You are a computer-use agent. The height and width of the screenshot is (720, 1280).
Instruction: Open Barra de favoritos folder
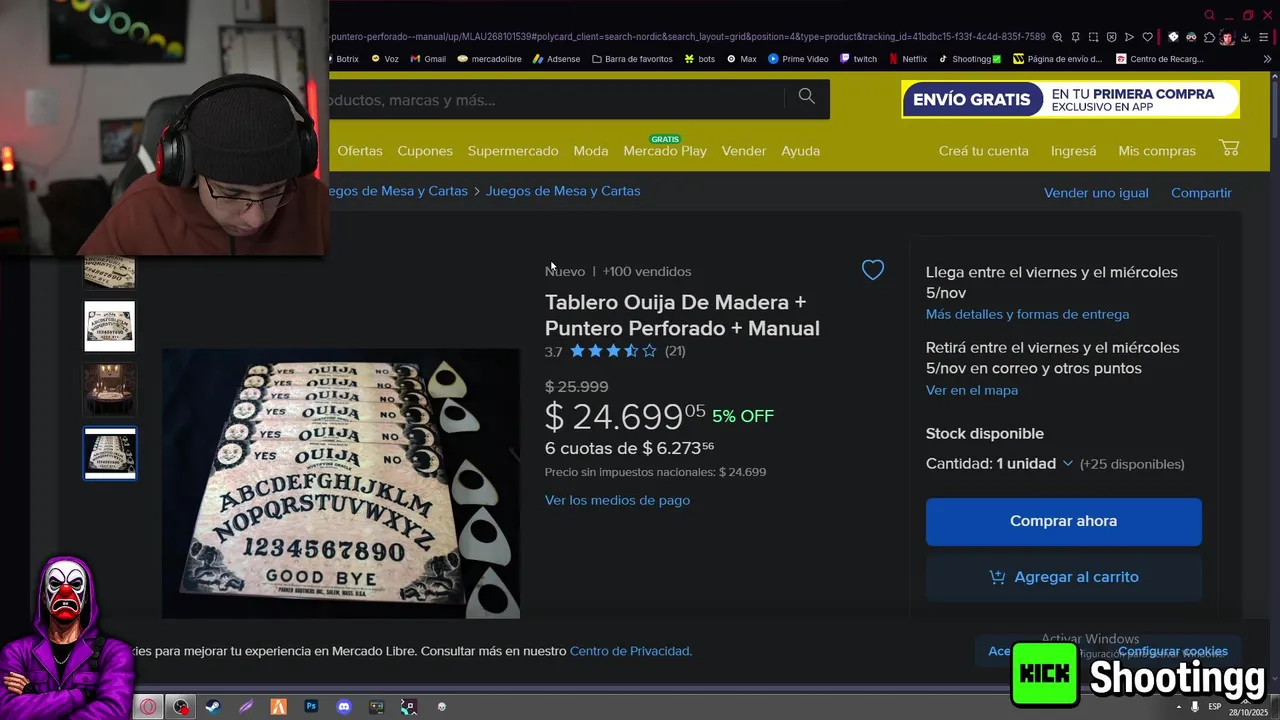[632, 59]
